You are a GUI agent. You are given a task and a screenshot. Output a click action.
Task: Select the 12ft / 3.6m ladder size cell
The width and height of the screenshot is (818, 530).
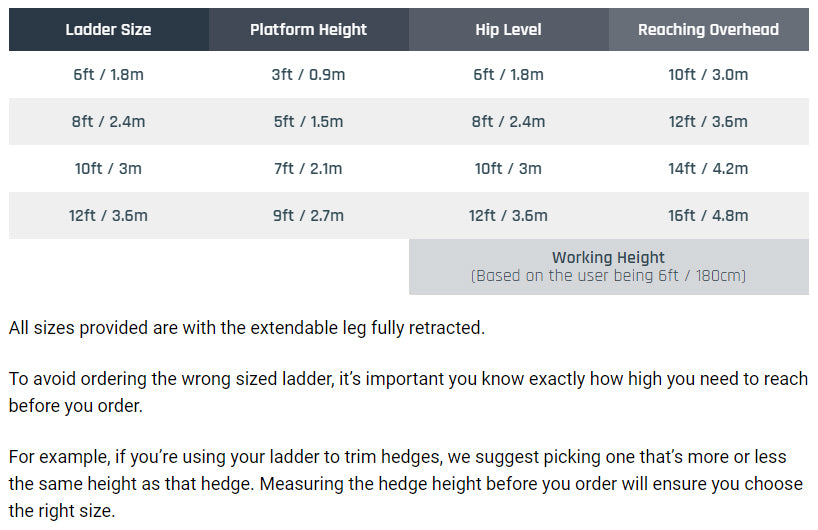point(109,215)
